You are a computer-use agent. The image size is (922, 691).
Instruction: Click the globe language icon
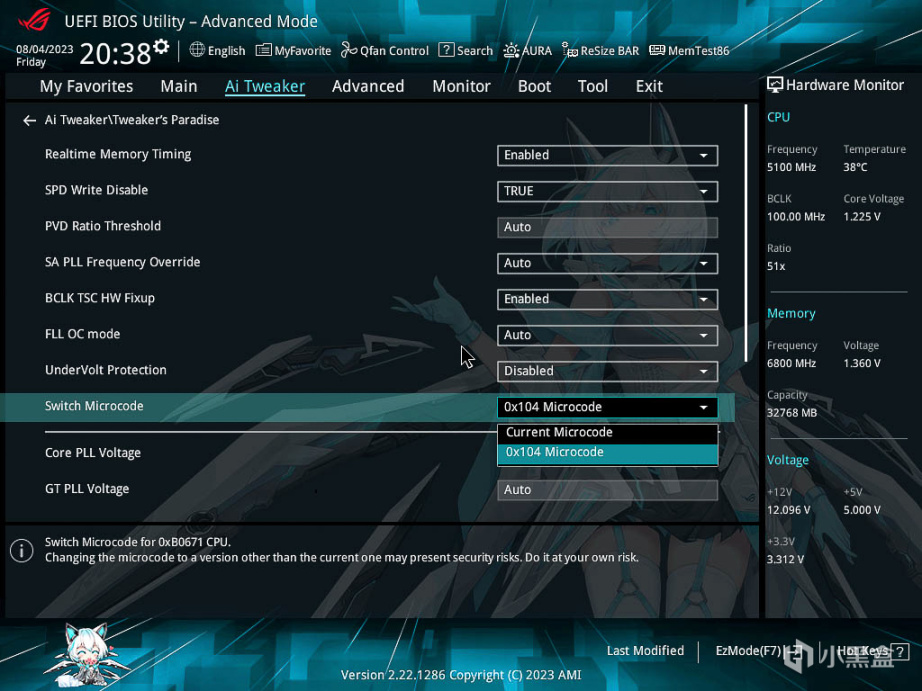[197, 50]
